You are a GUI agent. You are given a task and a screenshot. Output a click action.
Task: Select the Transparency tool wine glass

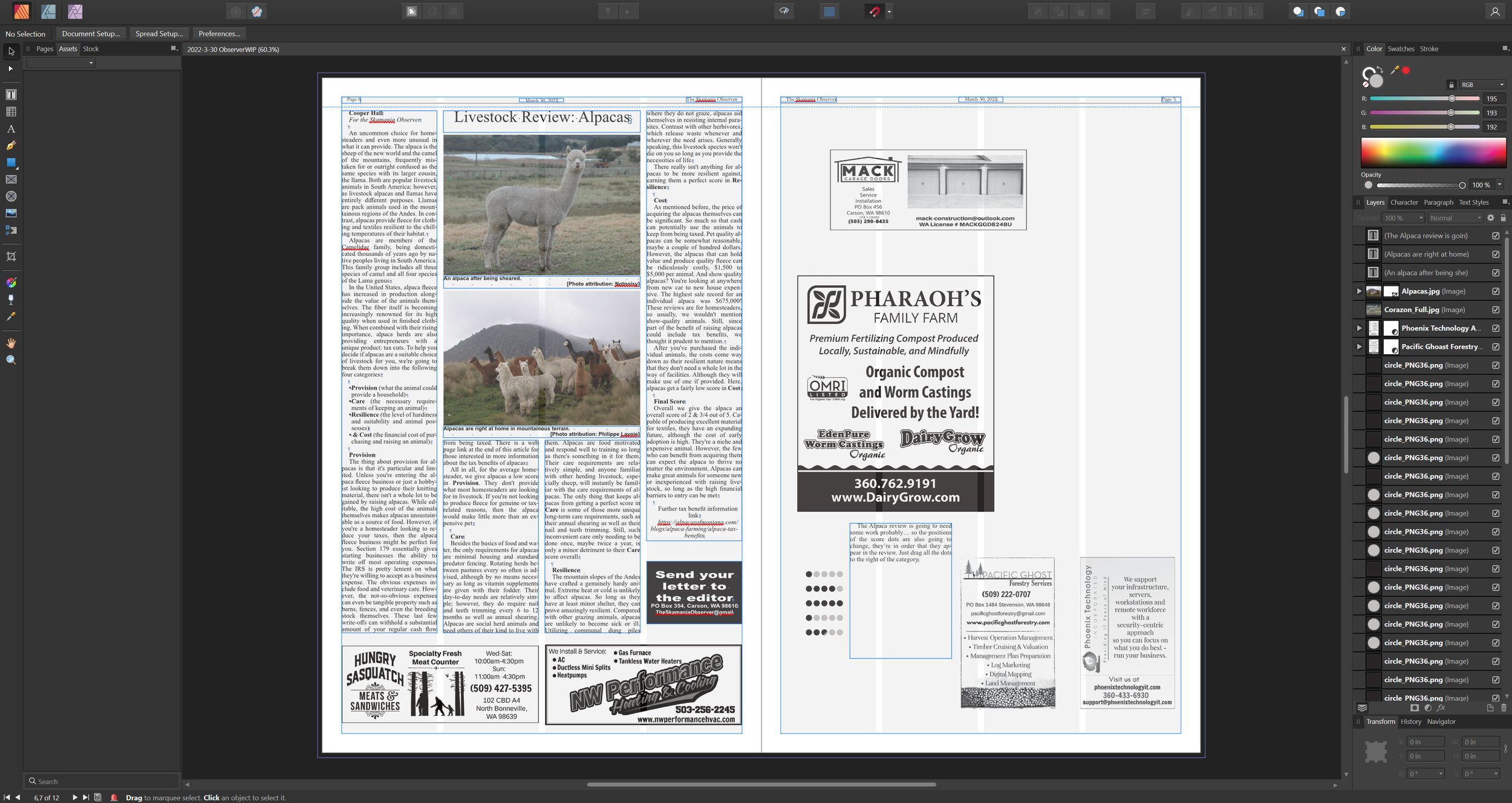pyautogui.click(x=11, y=300)
